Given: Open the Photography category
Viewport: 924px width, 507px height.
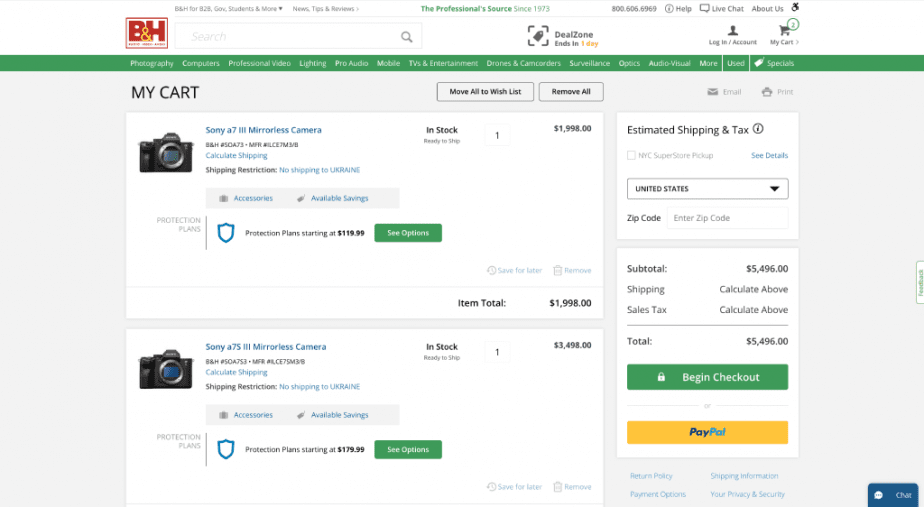Looking at the screenshot, I should tap(152, 63).
